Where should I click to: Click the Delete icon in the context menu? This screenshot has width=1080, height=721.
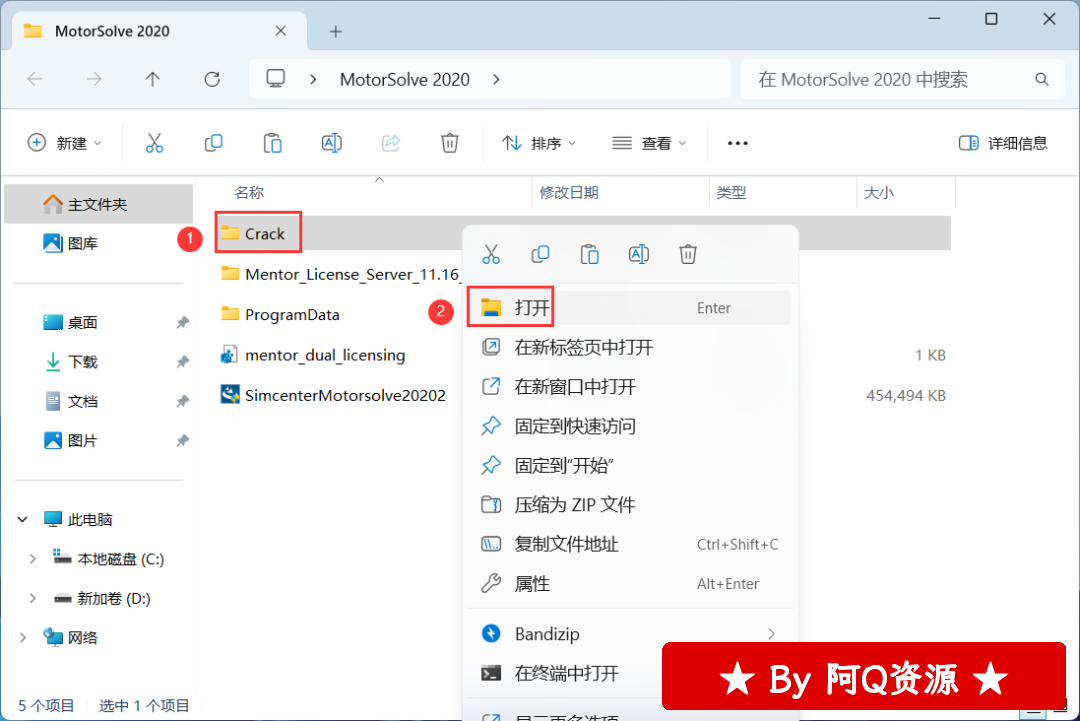click(688, 255)
